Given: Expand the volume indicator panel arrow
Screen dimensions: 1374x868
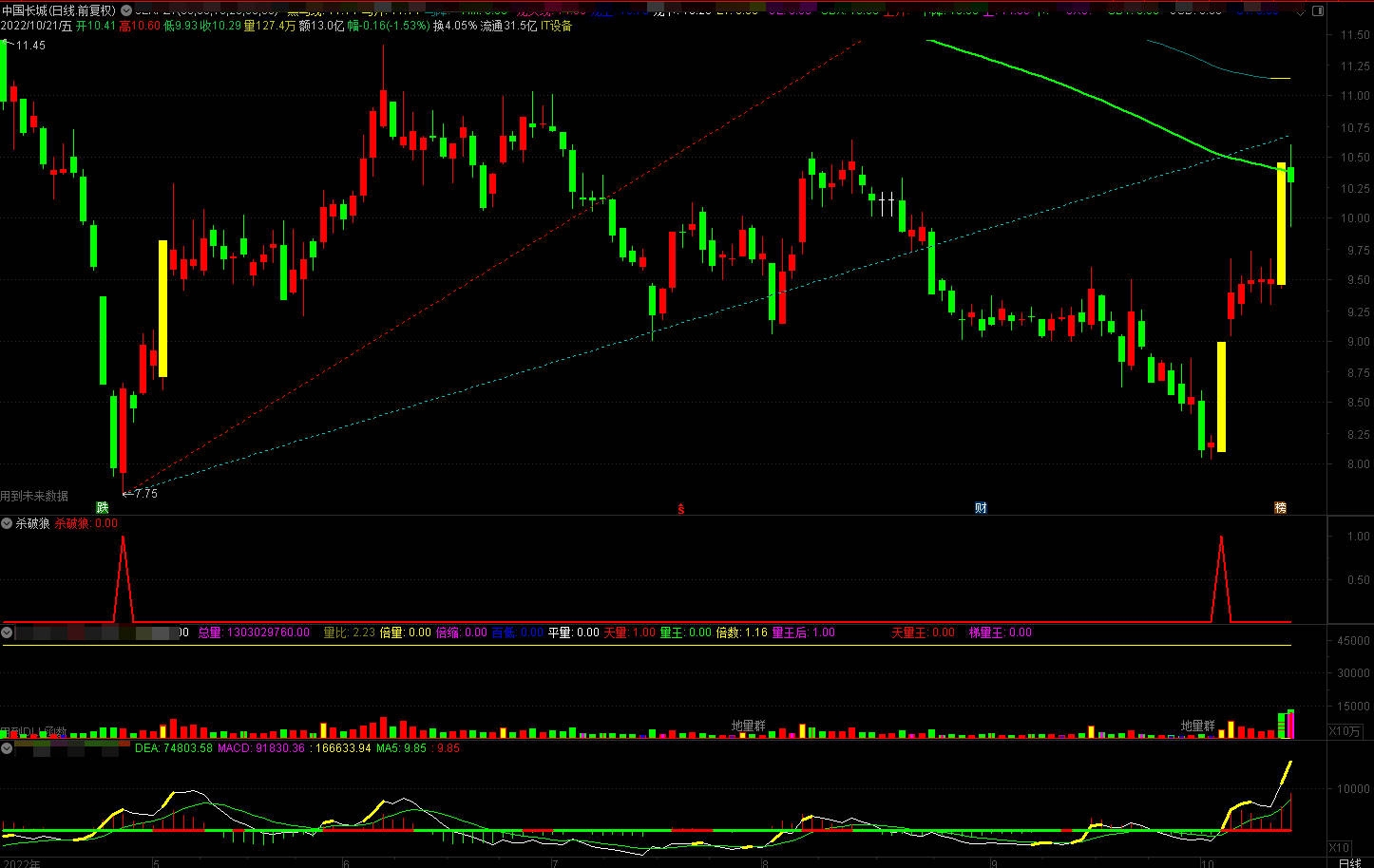Looking at the screenshot, I should coord(7,632).
